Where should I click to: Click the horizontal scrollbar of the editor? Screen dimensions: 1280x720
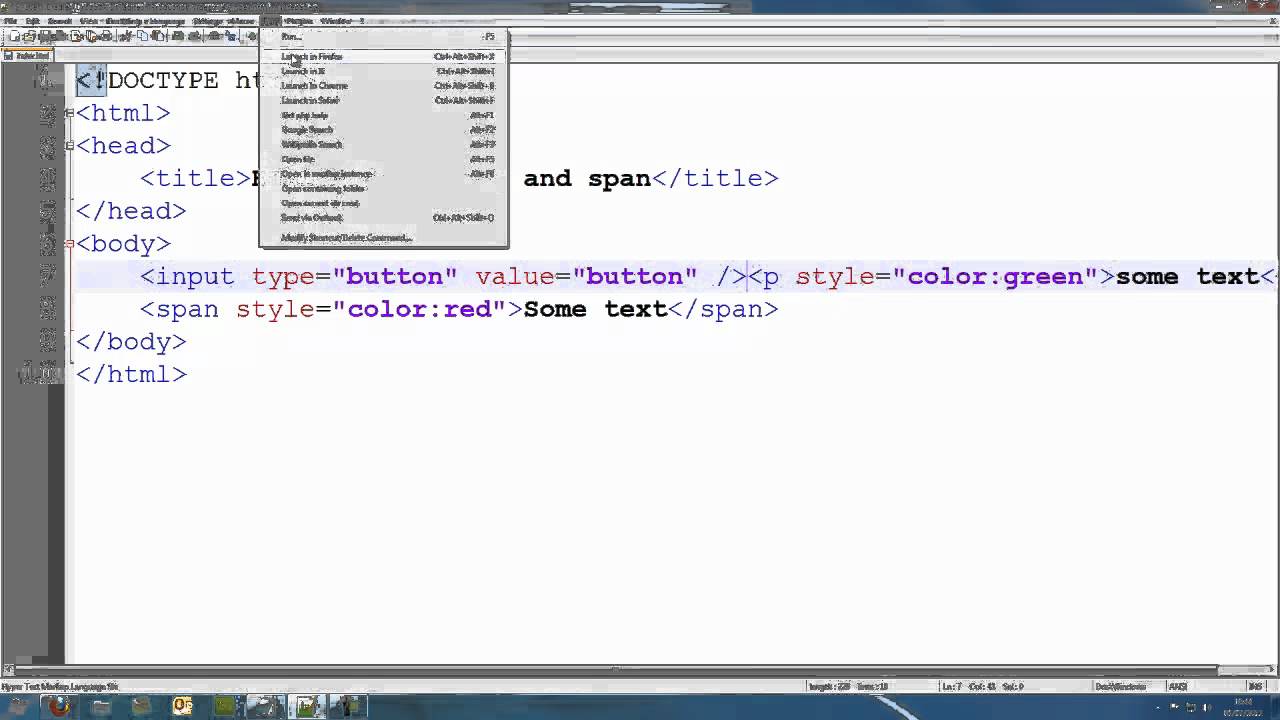(640, 669)
